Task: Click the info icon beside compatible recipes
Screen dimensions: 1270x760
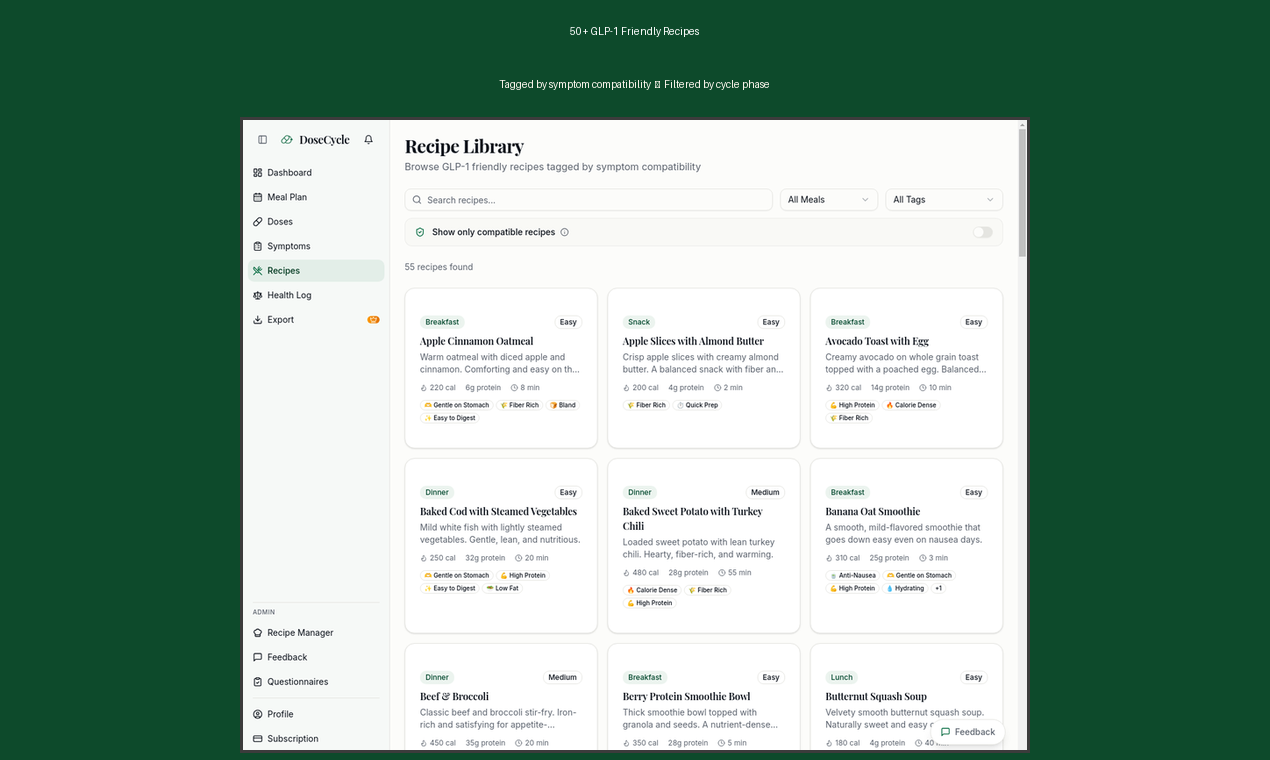Action: pos(565,232)
